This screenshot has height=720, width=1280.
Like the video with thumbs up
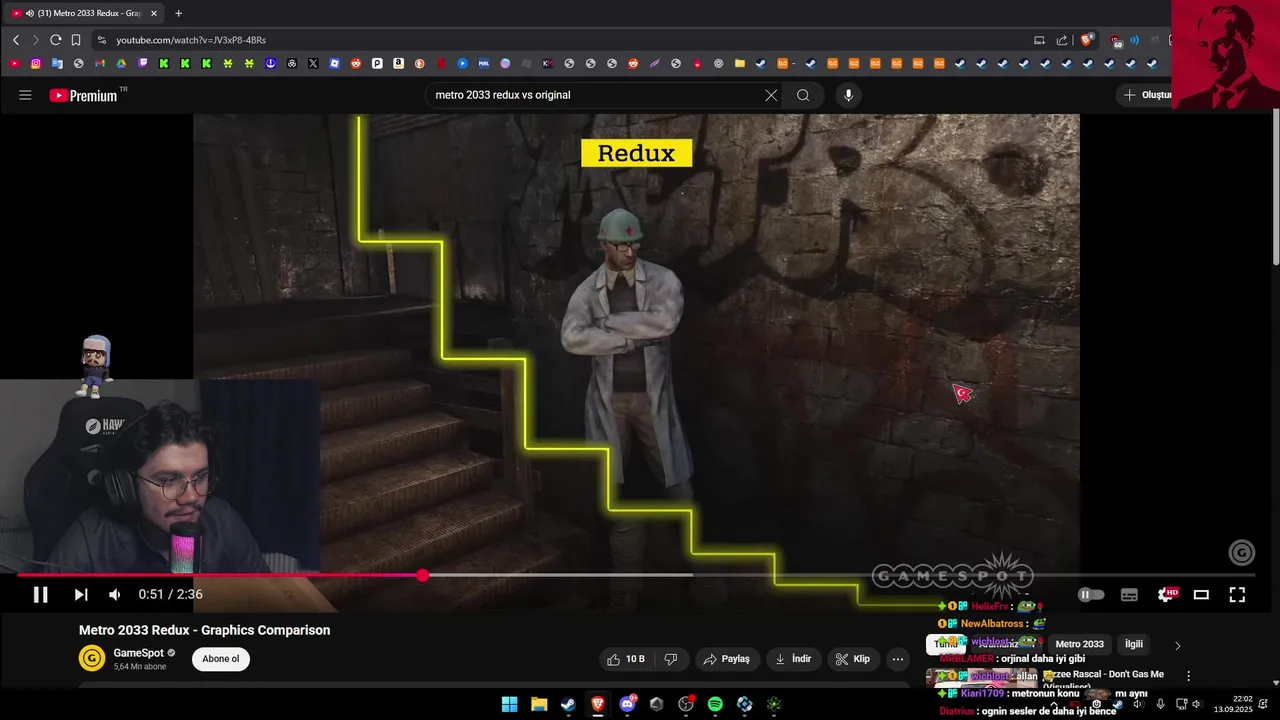(x=626, y=659)
